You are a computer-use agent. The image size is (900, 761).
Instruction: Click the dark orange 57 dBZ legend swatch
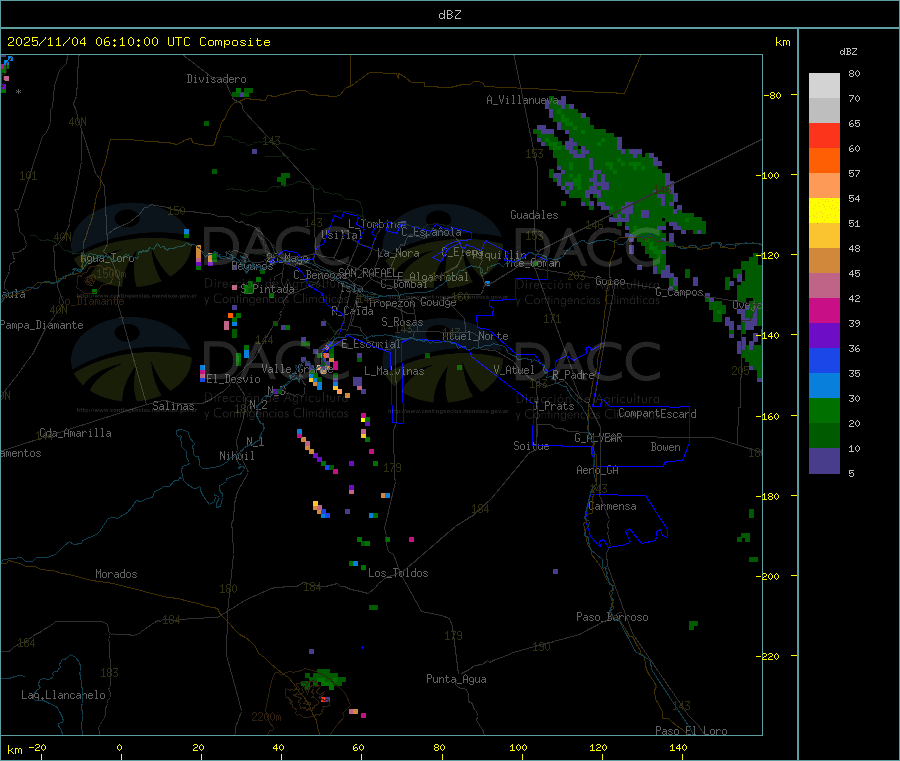[x=824, y=161]
